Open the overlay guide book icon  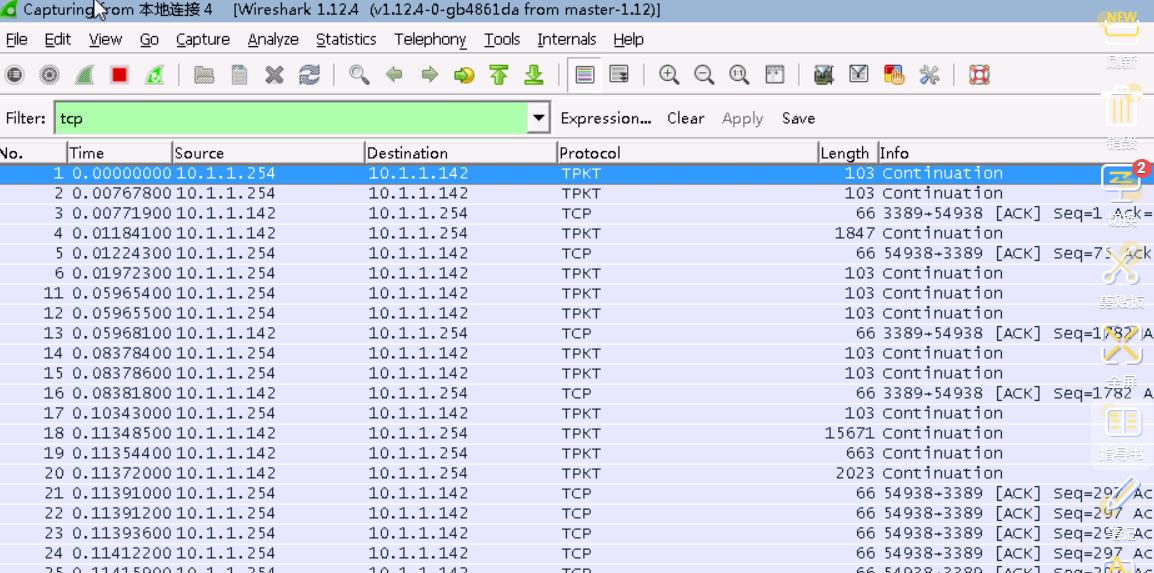point(1122,422)
